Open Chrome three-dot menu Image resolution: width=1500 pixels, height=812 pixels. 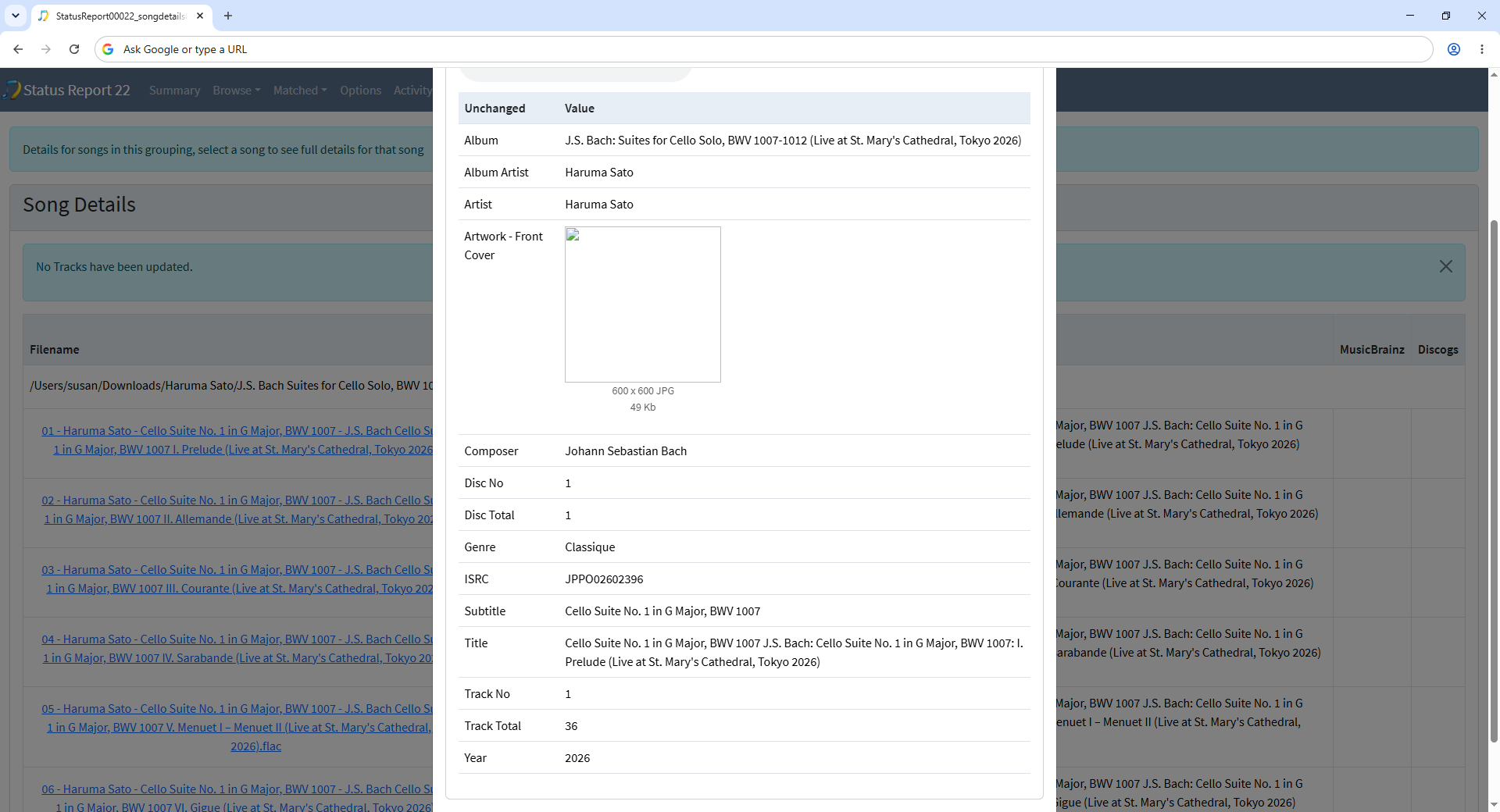[1482, 49]
